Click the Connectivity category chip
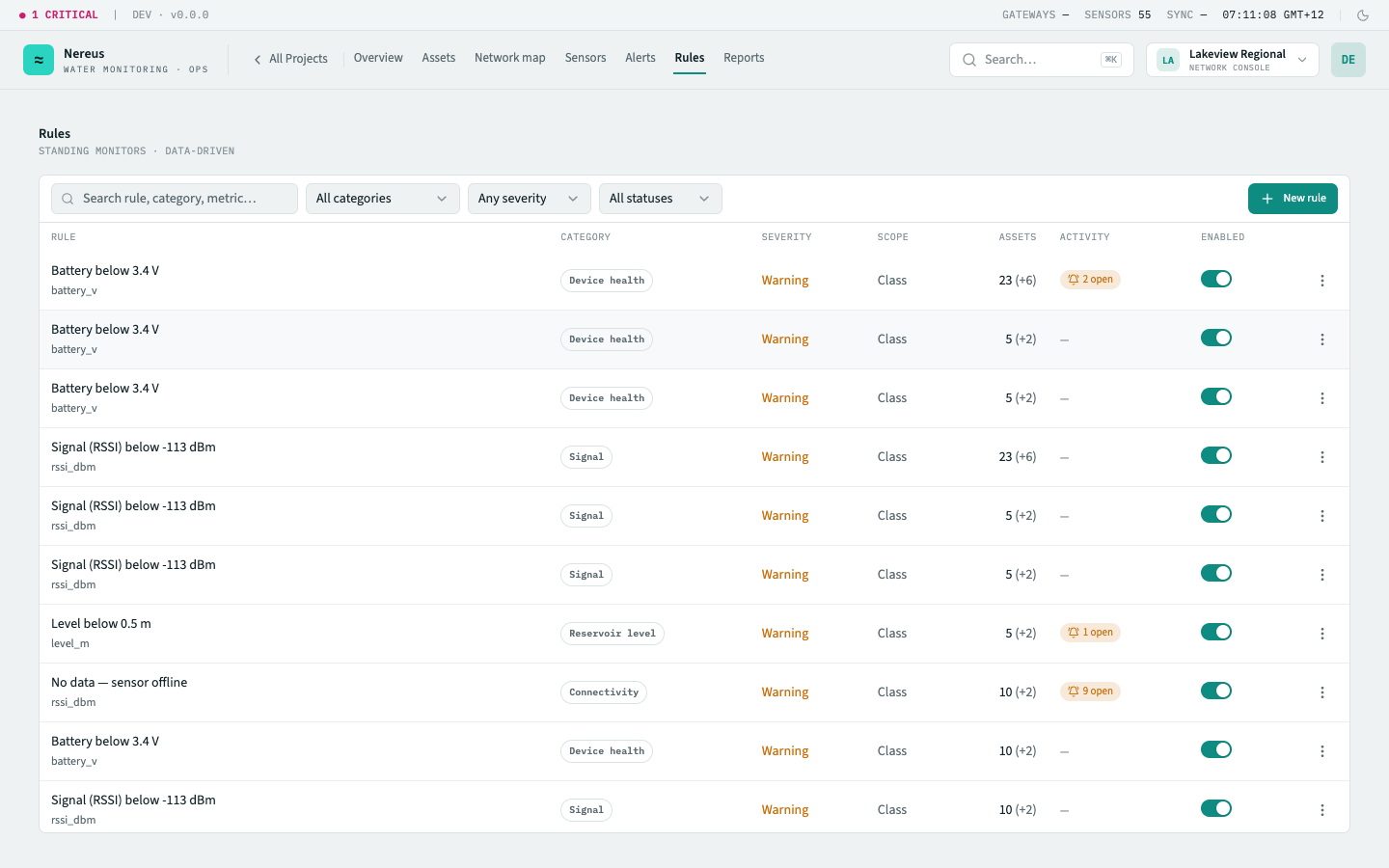1389x868 pixels. 604,692
